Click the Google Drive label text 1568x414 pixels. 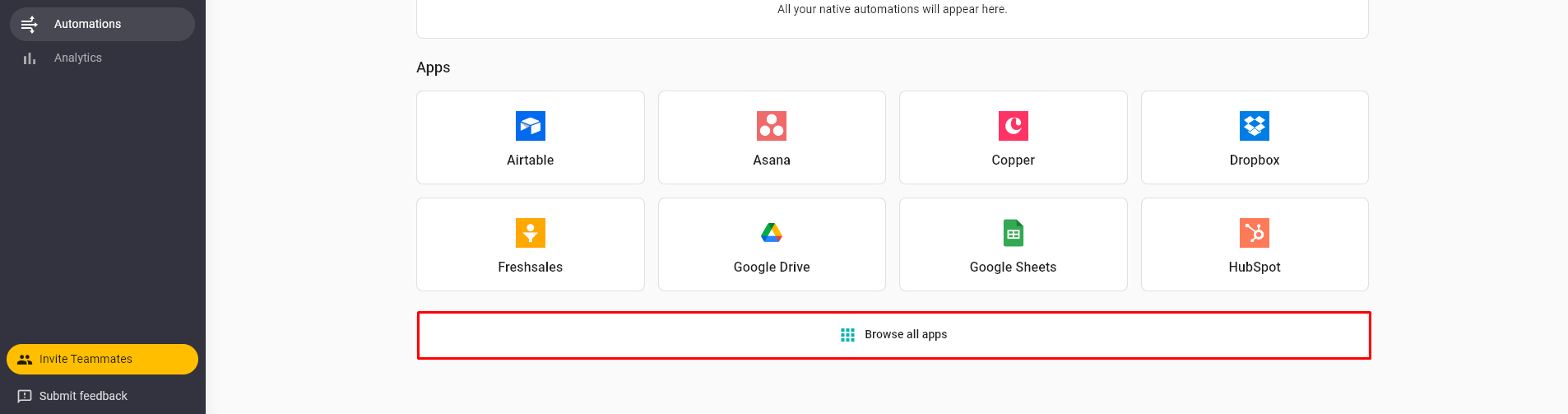pyautogui.click(x=772, y=267)
